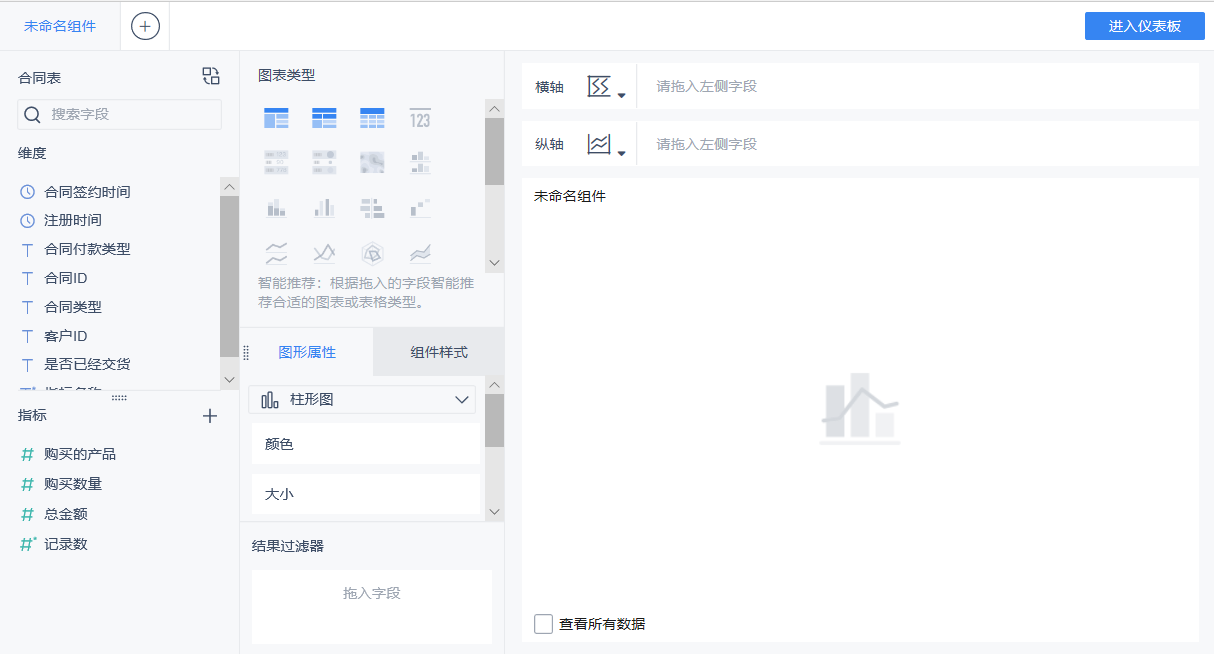Click the clock icon of 合同签约时间
The image size is (1214, 654).
click(x=28, y=192)
